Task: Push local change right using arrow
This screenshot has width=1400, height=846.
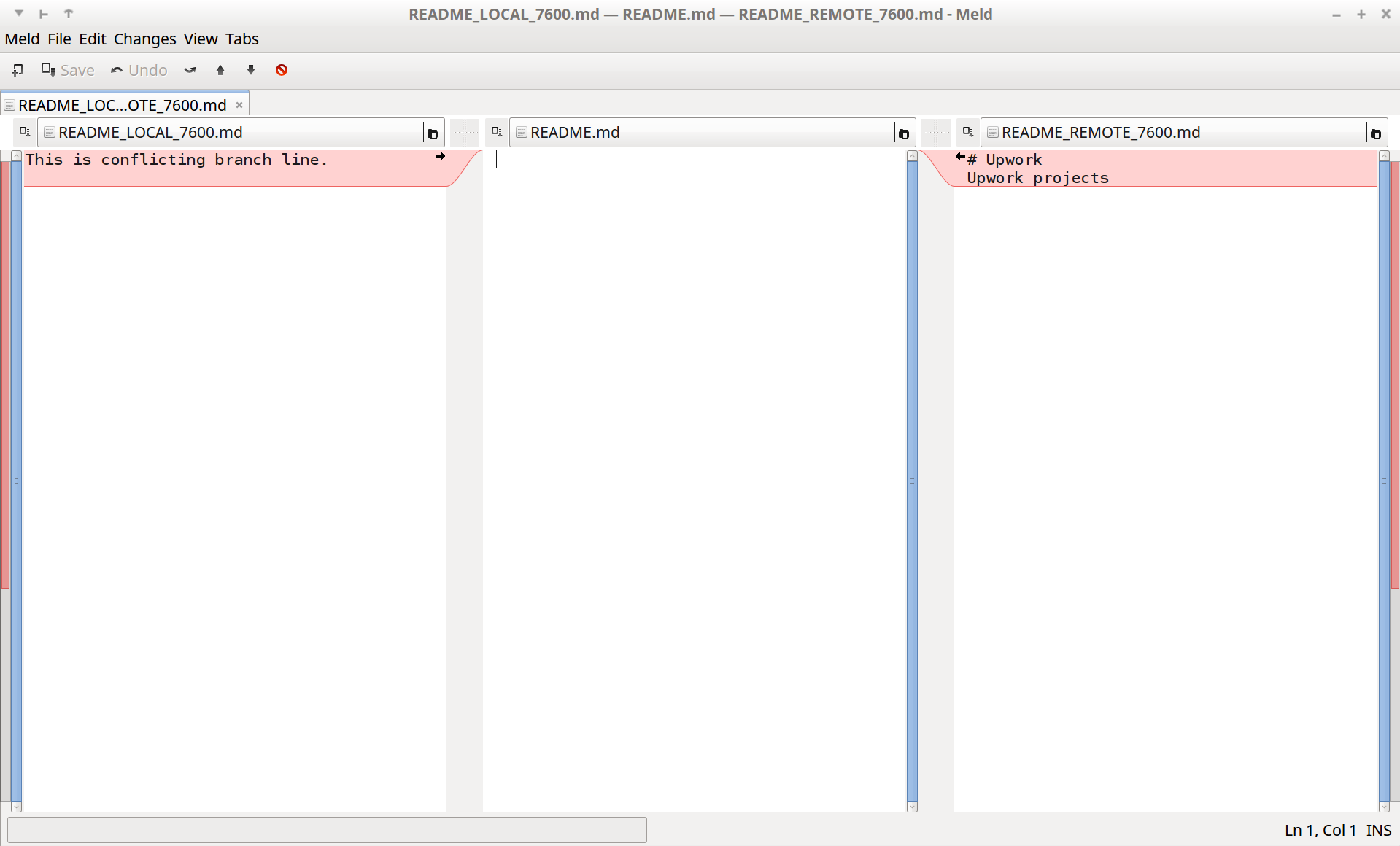Action: (x=440, y=156)
